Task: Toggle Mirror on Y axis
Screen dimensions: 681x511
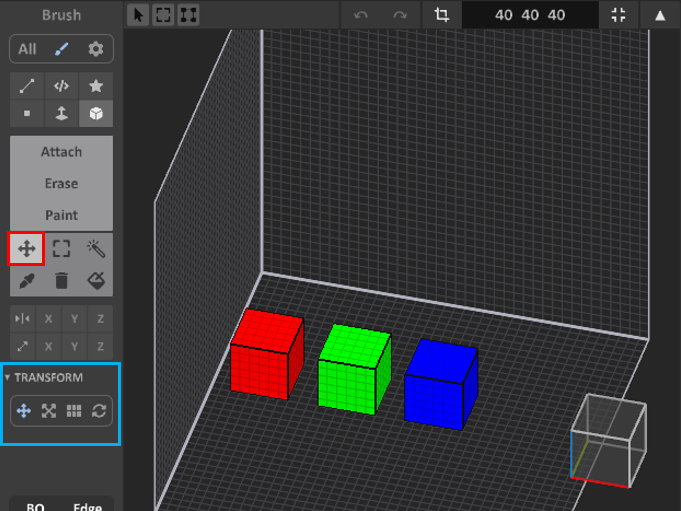Action: [x=74, y=319]
